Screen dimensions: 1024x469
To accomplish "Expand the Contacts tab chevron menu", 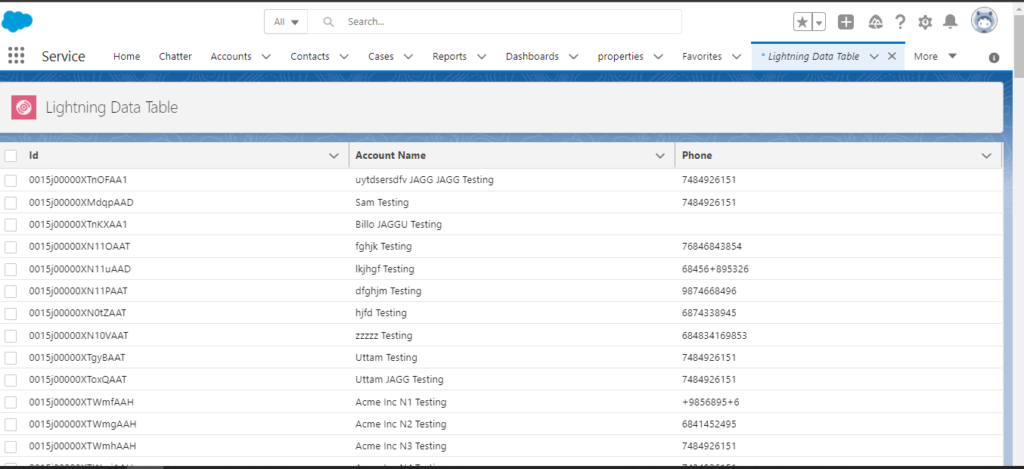I will point(344,57).
